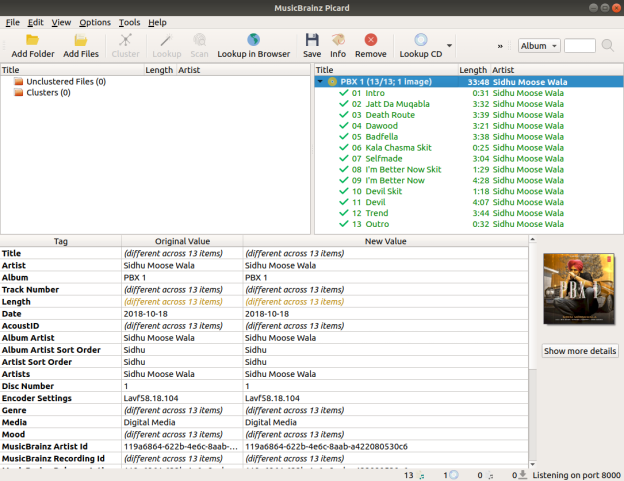Expand the toolbar overflow chevron
Image resolution: width=624 pixels, height=481 pixels.
(501, 46)
